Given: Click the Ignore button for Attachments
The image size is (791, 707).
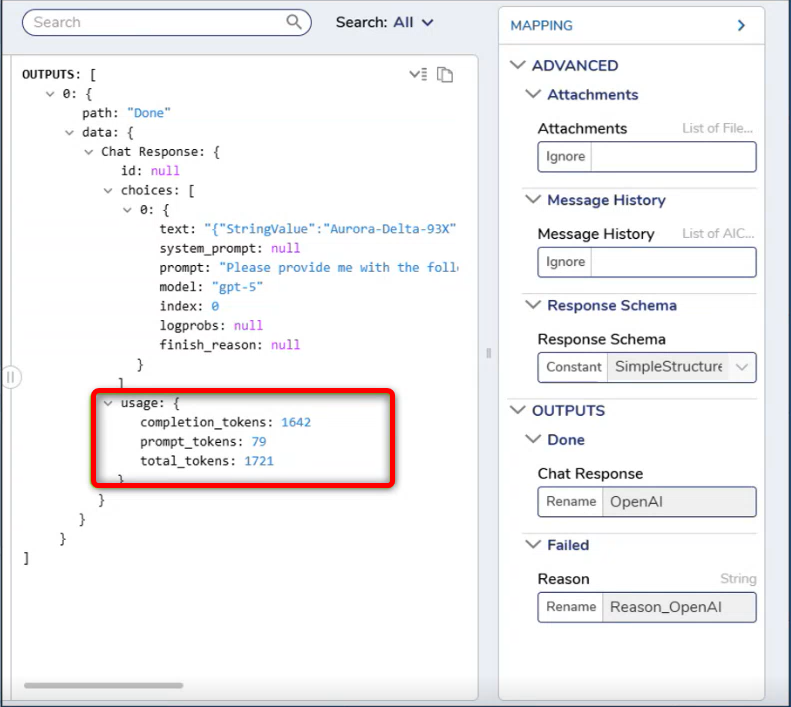Looking at the screenshot, I should [x=565, y=156].
